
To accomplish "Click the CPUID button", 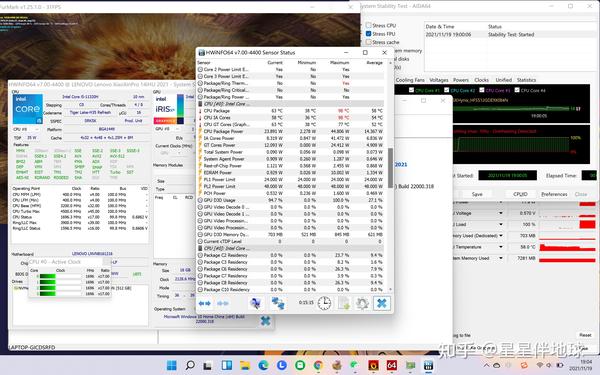I will point(520,194).
